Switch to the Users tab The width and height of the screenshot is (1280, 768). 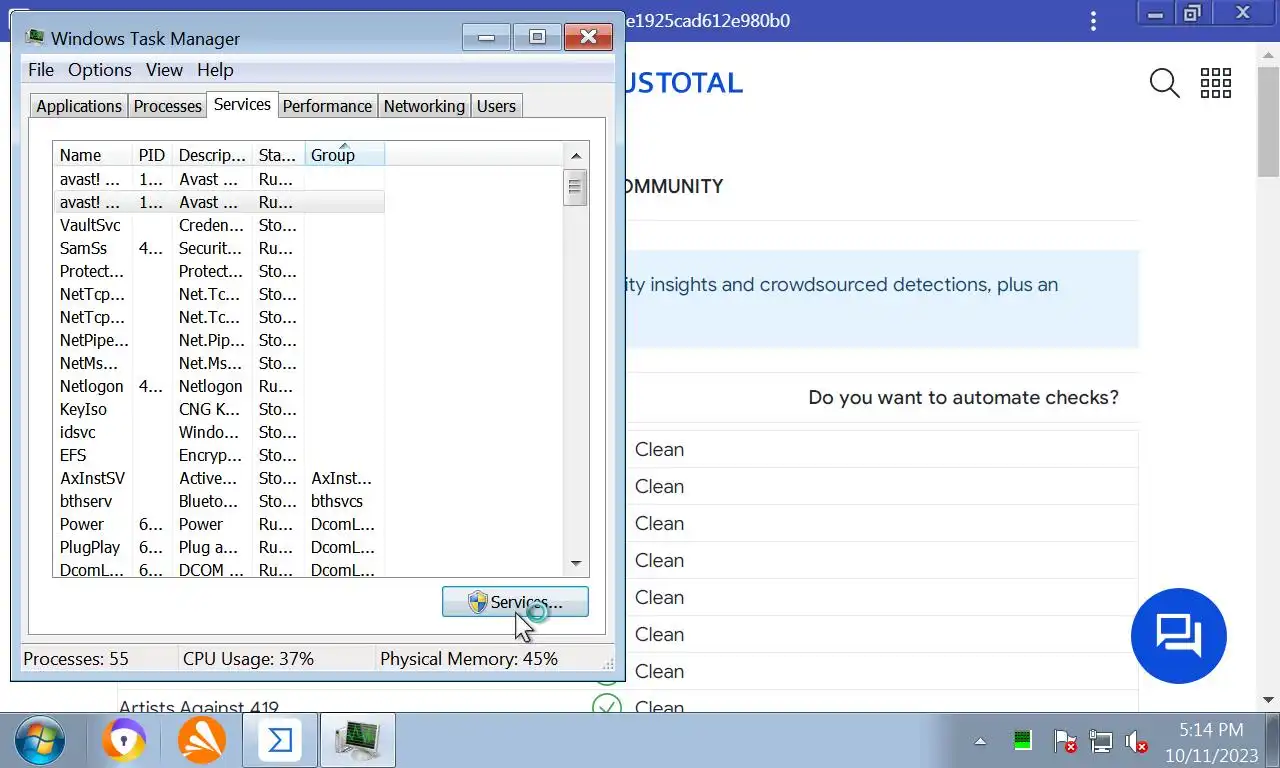point(496,106)
